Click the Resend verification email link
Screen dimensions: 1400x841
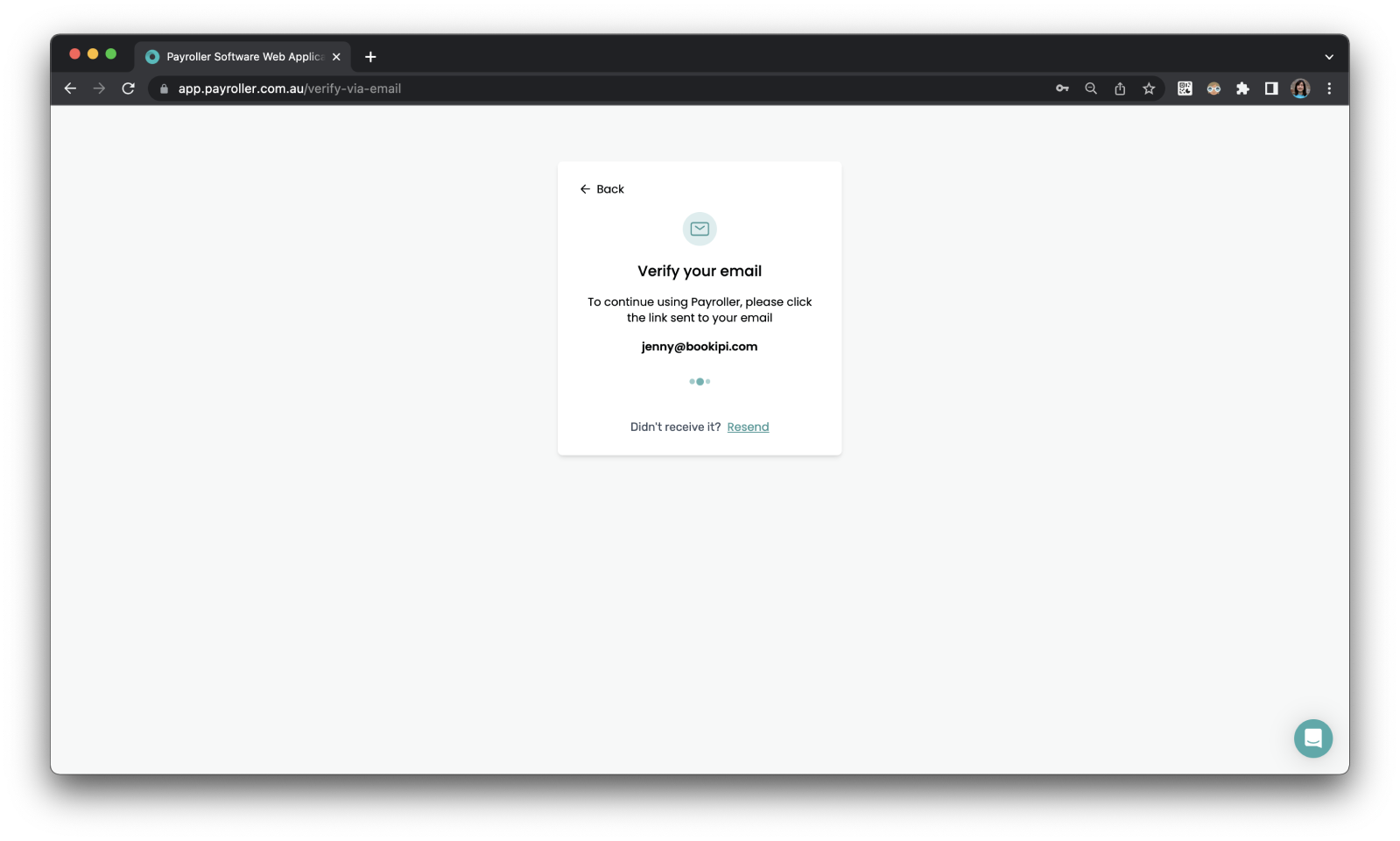[748, 427]
